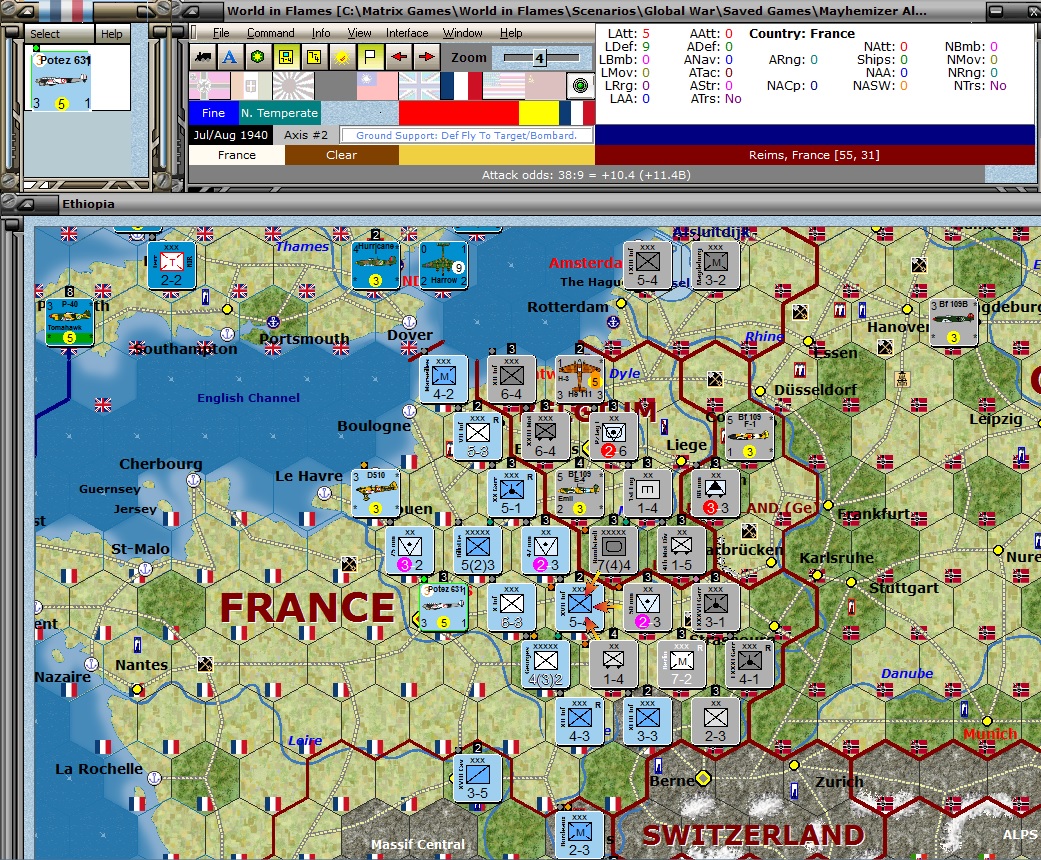Click the Potez 631 thumbnail in the unit panel

[62, 80]
